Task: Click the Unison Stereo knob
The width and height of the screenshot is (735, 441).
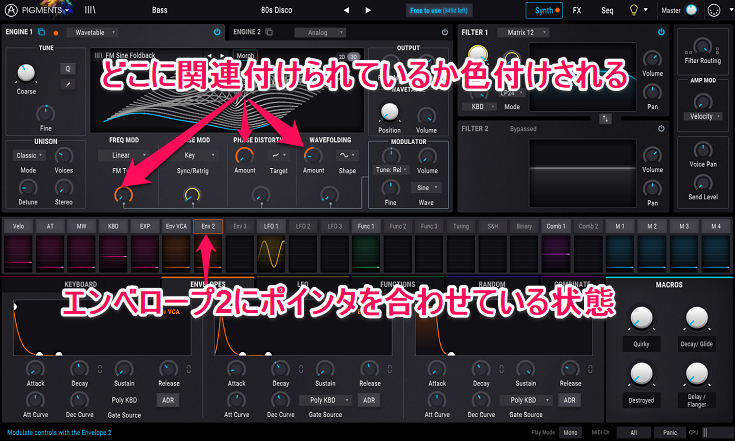Action: [64, 188]
